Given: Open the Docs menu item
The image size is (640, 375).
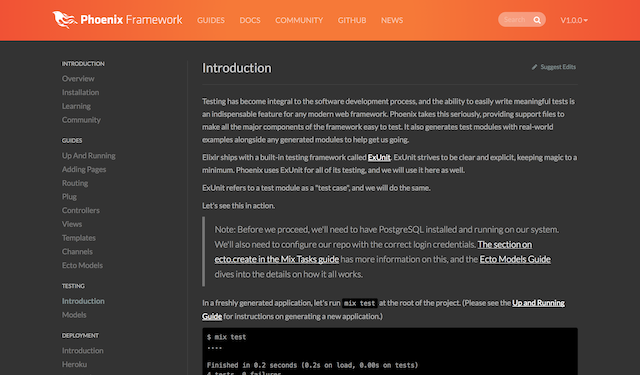Looking at the screenshot, I should tap(250, 20).
